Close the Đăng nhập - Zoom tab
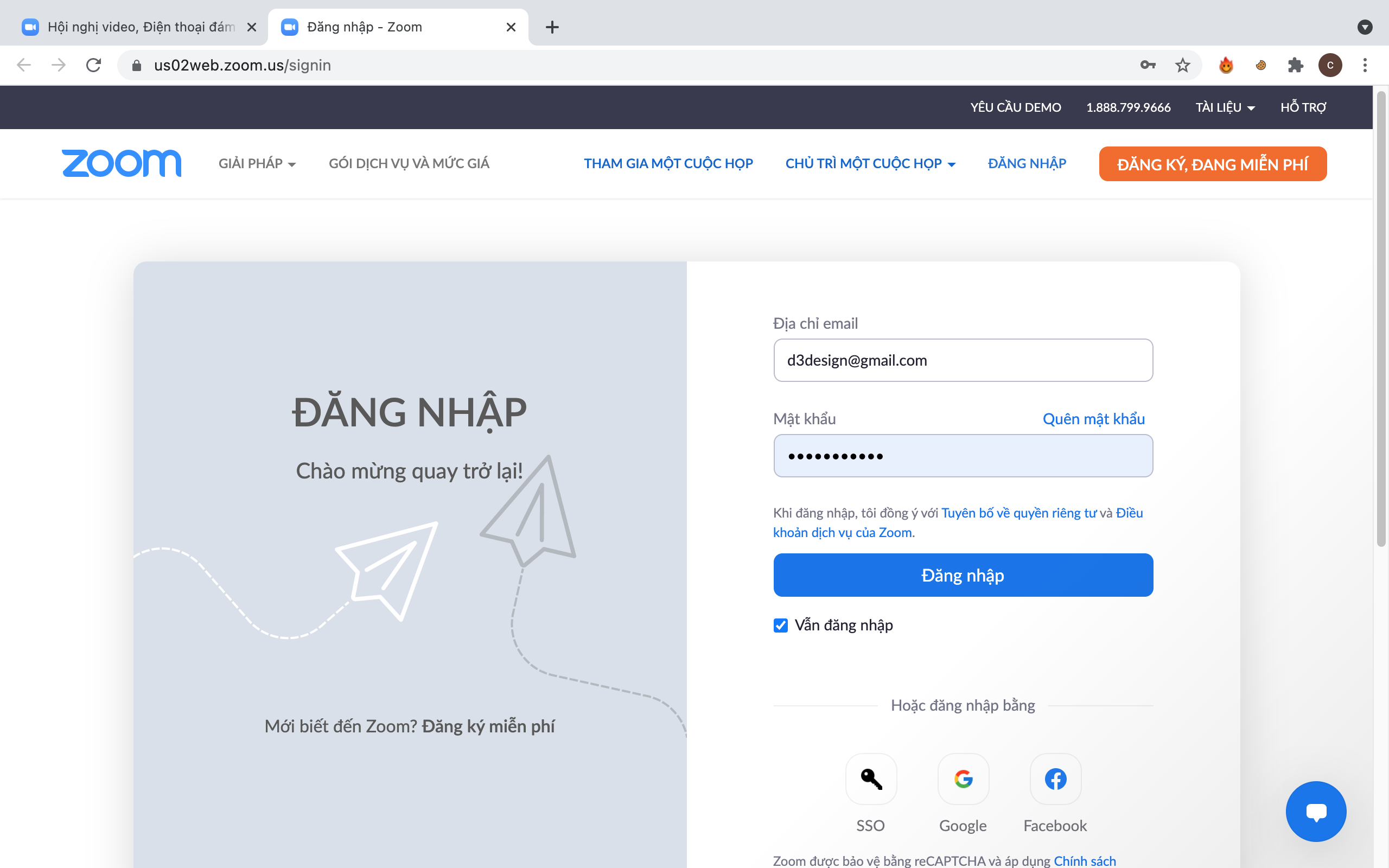 point(511,27)
